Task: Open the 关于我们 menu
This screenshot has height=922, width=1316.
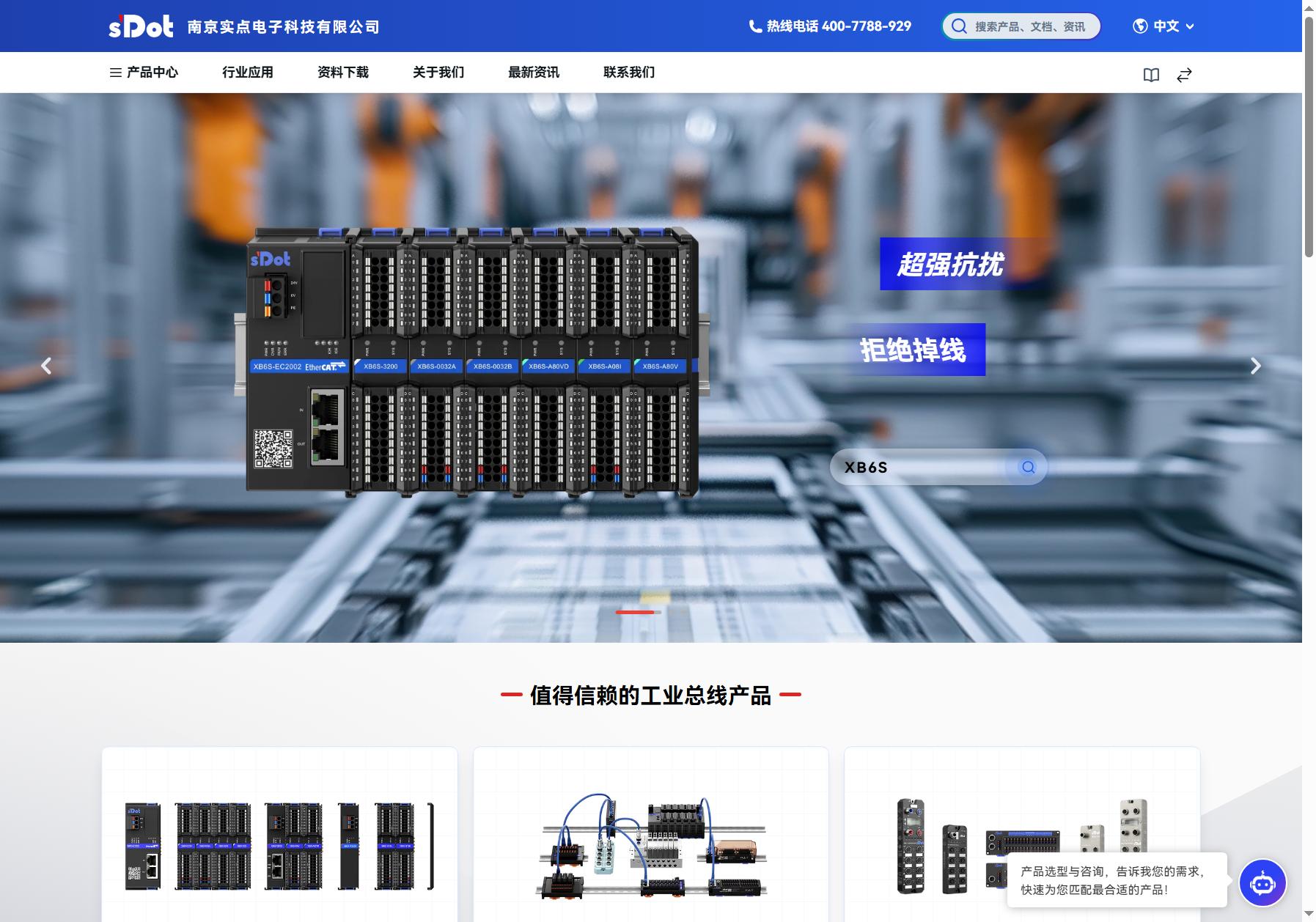Action: click(438, 72)
